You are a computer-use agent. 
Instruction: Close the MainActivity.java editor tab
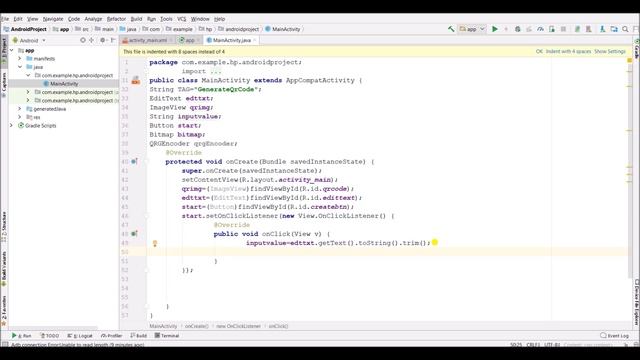tap(255, 40)
